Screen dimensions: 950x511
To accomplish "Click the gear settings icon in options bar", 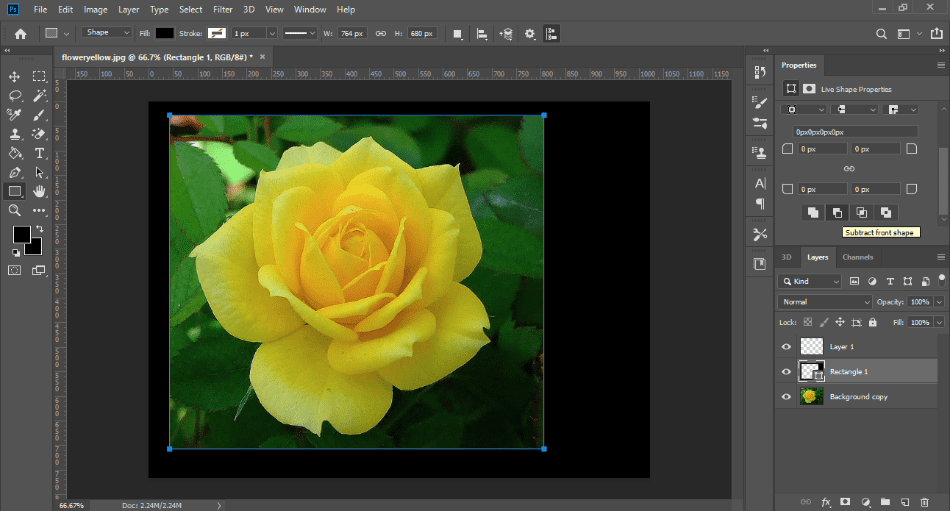I will point(530,34).
